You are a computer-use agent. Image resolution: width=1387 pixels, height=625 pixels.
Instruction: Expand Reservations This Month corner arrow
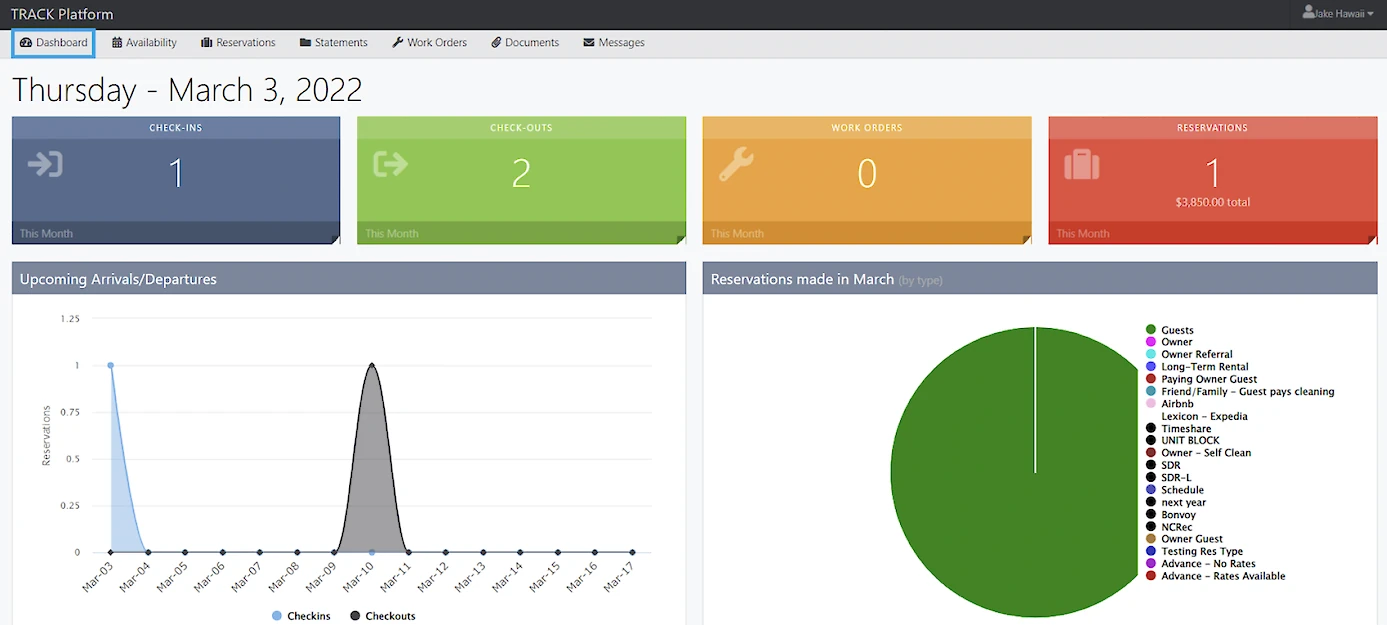[x=1371, y=239]
